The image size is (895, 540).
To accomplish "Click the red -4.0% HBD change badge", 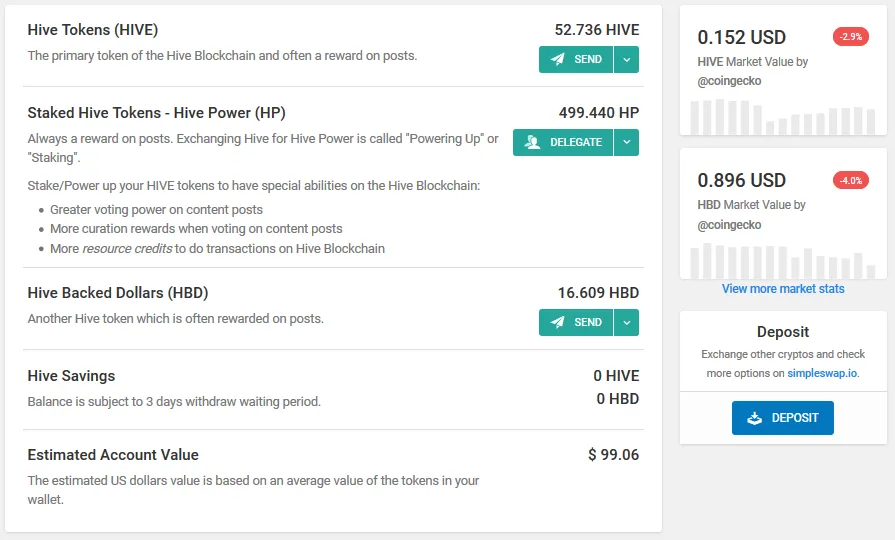I will pos(850,180).
